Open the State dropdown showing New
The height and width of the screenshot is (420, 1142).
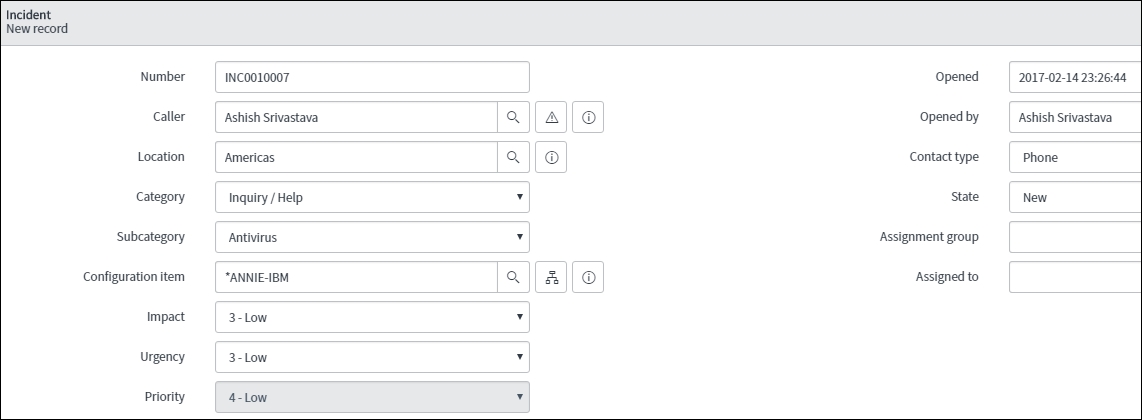[x=1075, y=197]
